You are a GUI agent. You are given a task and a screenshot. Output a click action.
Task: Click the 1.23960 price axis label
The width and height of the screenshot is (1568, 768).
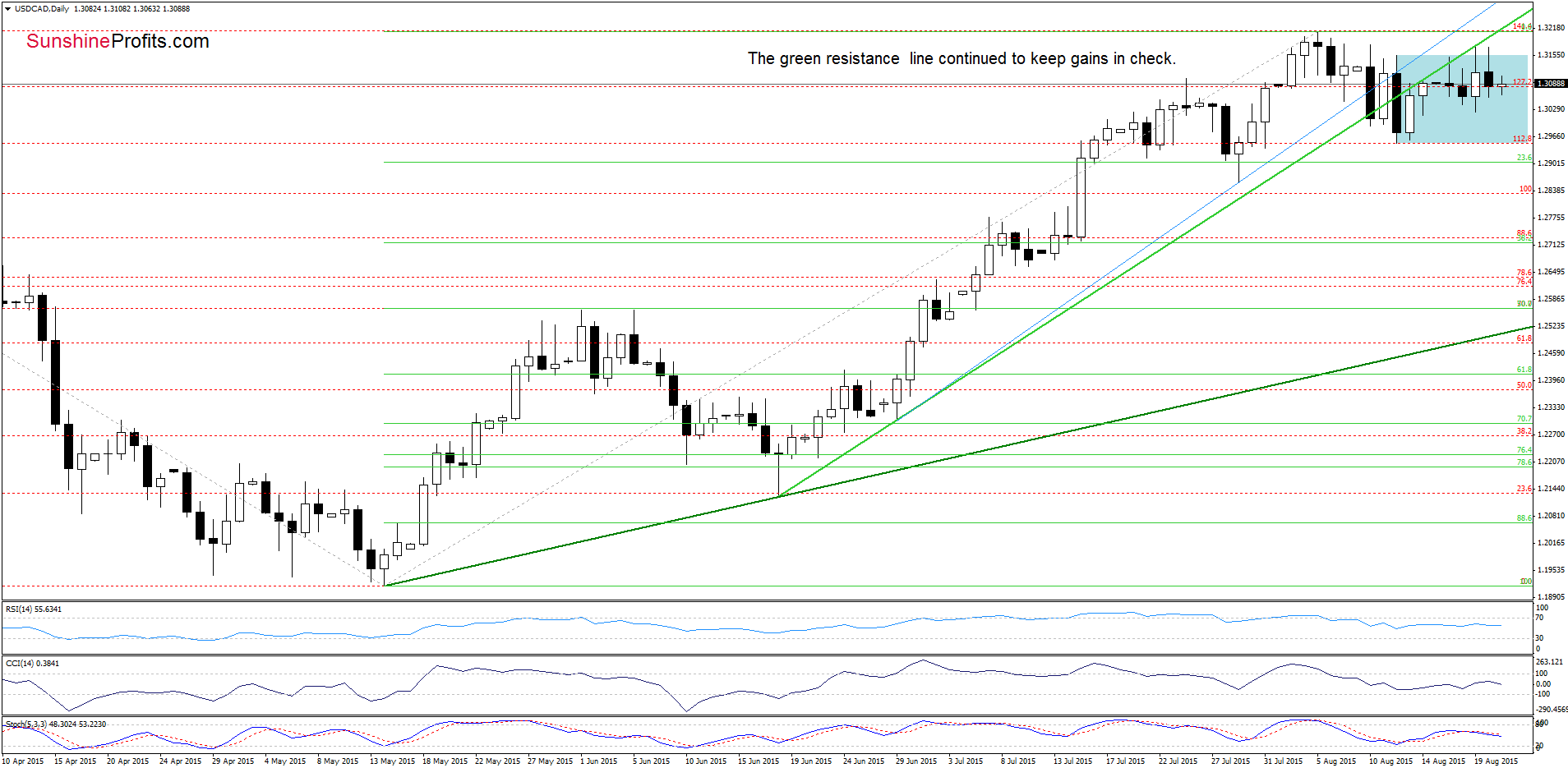pyautogui.click(x=1551, y=380)
